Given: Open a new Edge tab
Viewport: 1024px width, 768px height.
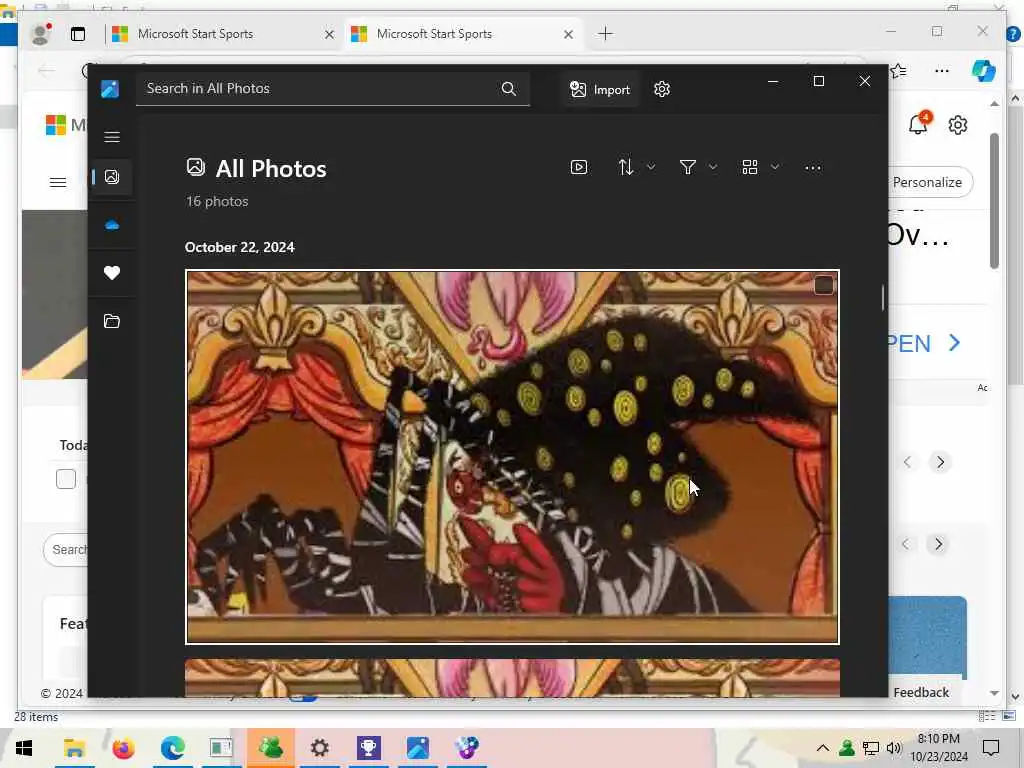Looking at the screenshot, I should click(605, 34).
